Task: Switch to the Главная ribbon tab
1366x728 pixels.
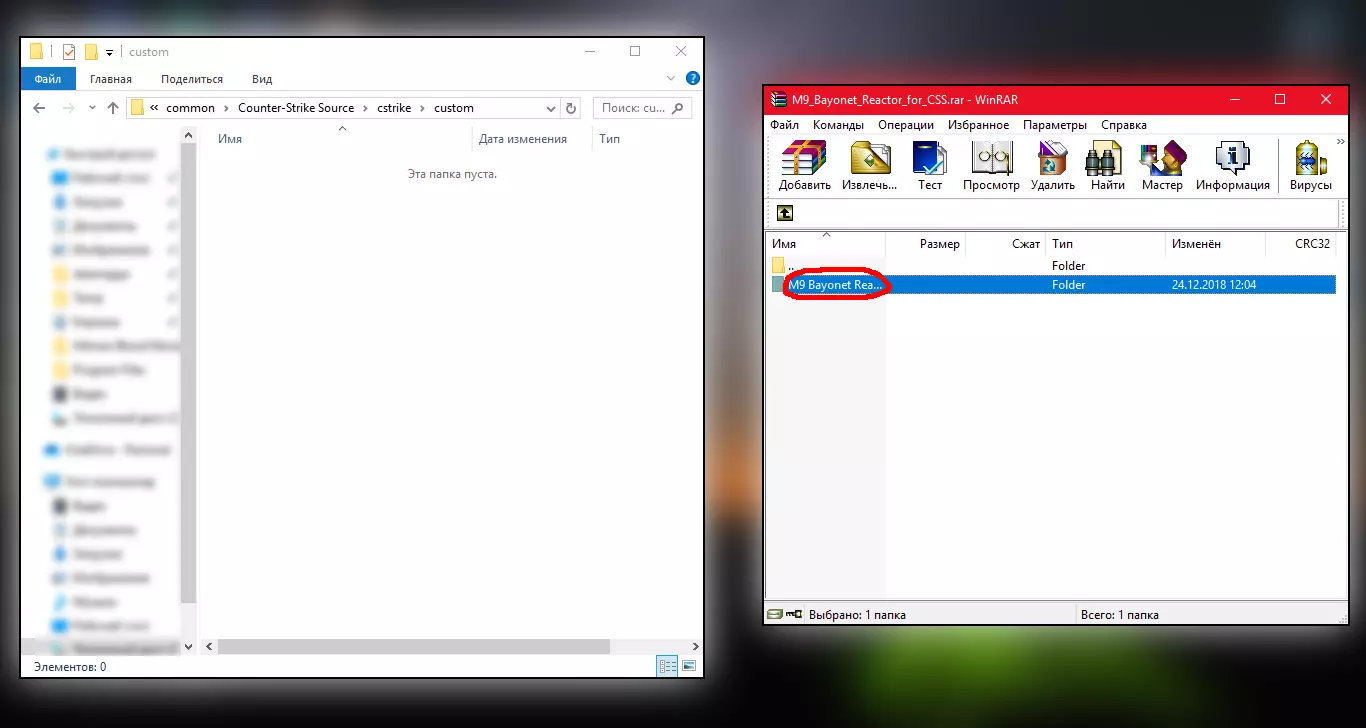Action: (111, 79)
